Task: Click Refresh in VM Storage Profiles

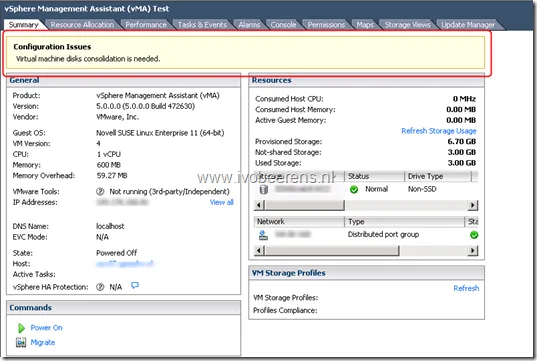Action: coord(466,288)
